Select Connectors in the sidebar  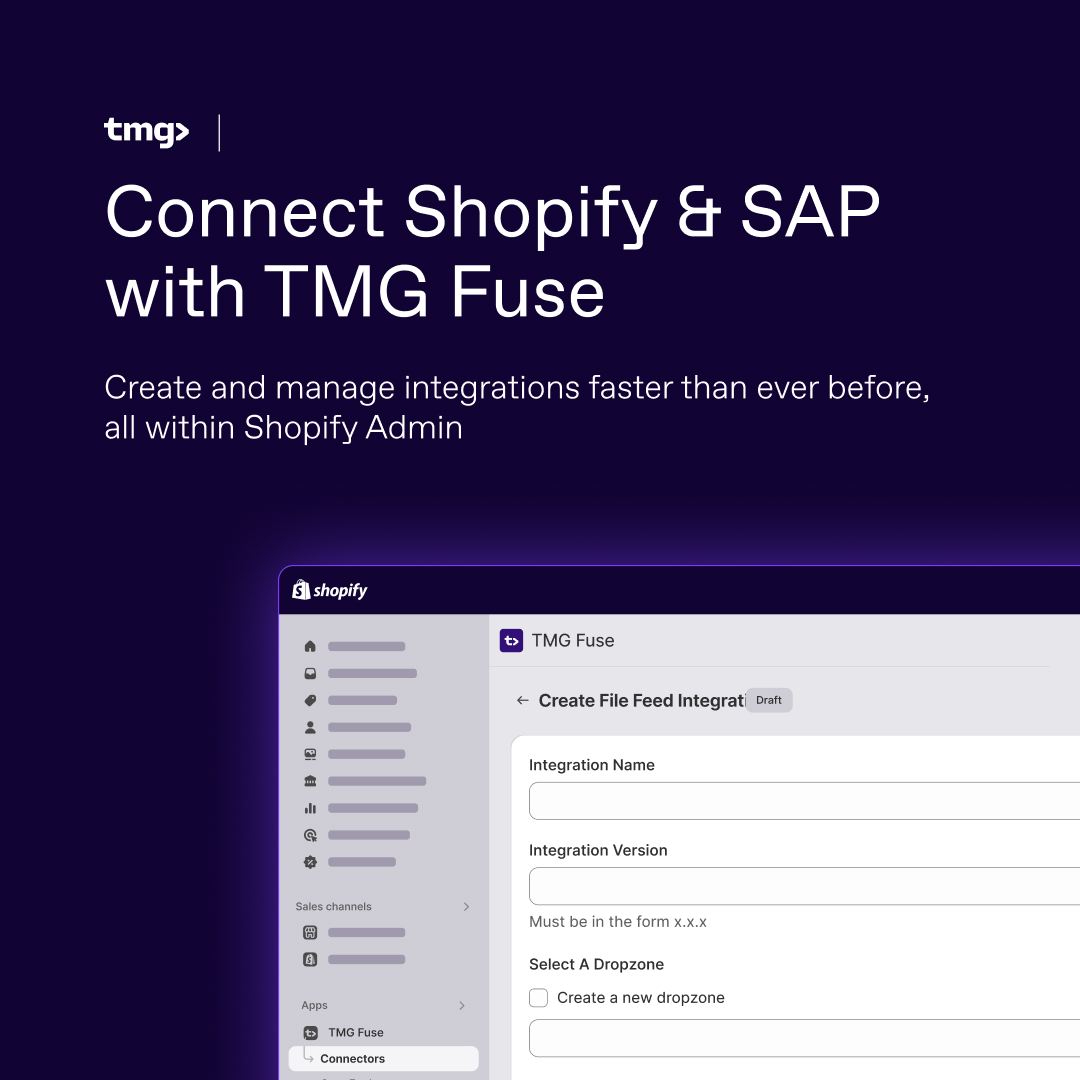tap(352, 1059)
